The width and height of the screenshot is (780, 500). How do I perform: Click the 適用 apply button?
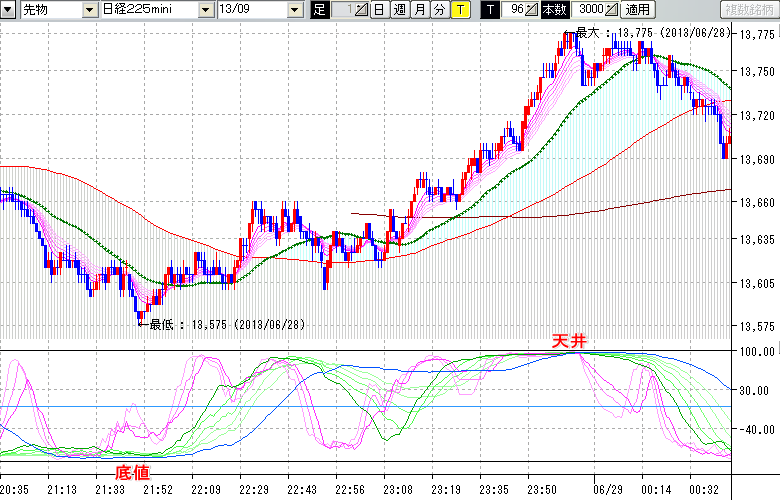636,10
